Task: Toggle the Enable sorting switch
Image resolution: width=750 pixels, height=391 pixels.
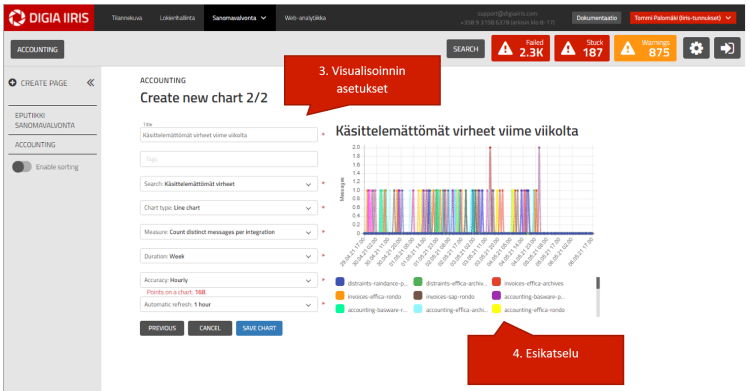Action: [22, 167]
